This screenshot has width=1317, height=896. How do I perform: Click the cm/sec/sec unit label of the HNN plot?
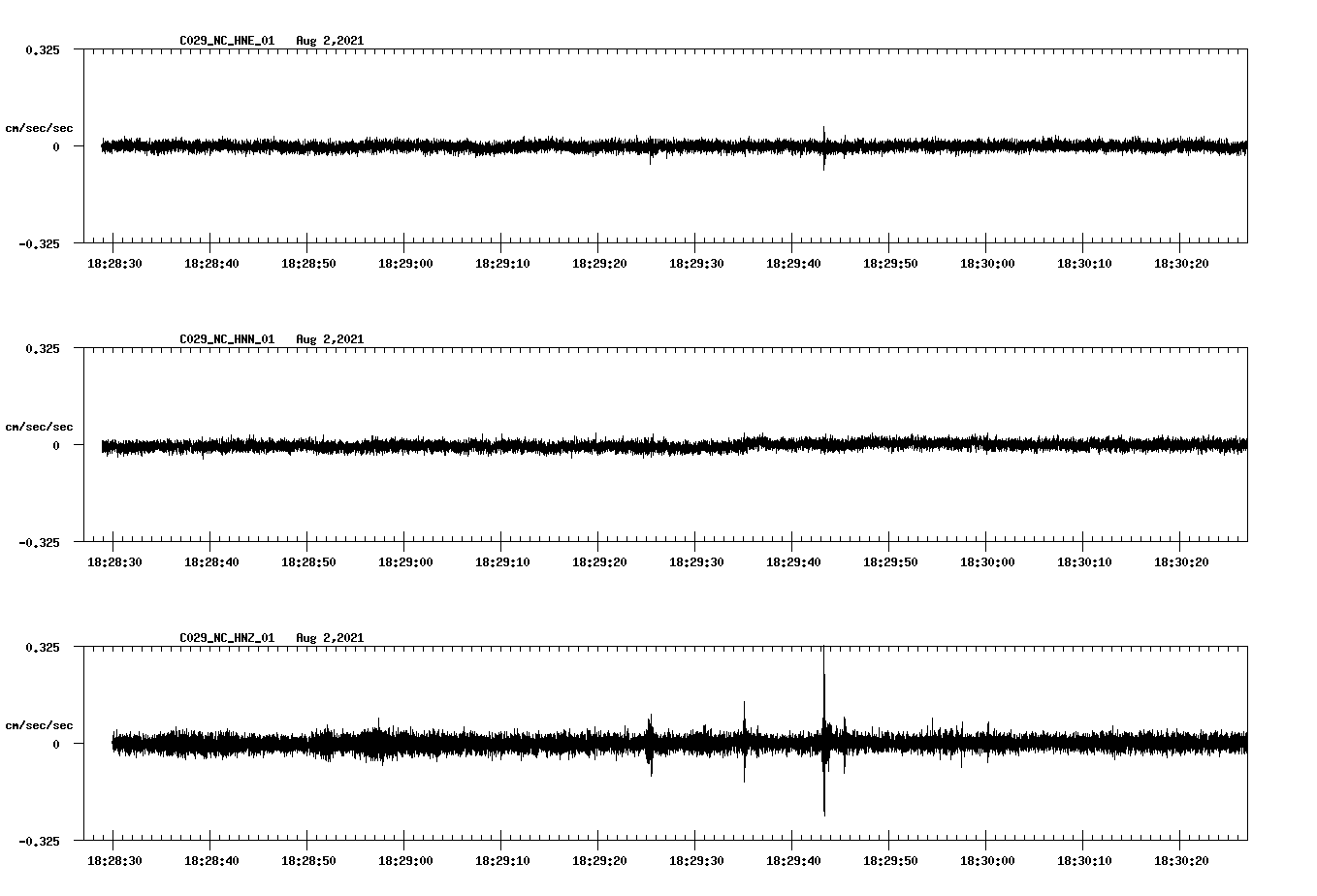coord(39,427)
